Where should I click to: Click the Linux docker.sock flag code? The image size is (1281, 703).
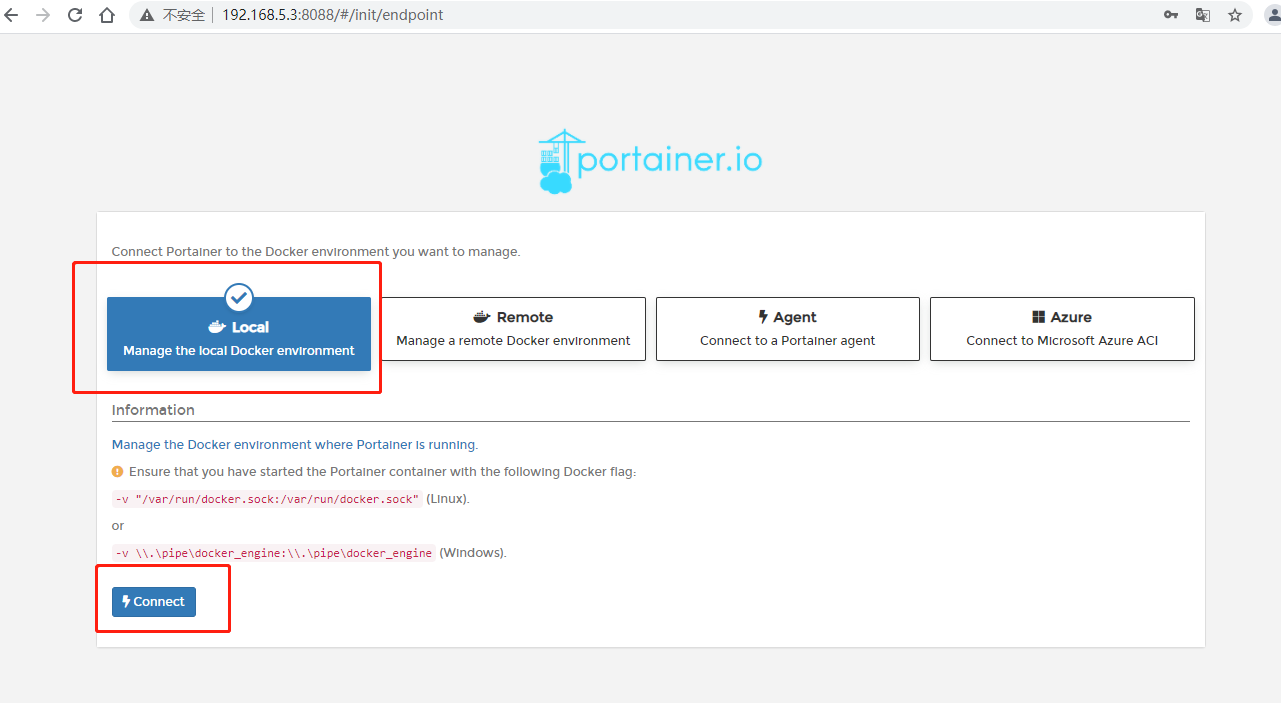point(266,499)
